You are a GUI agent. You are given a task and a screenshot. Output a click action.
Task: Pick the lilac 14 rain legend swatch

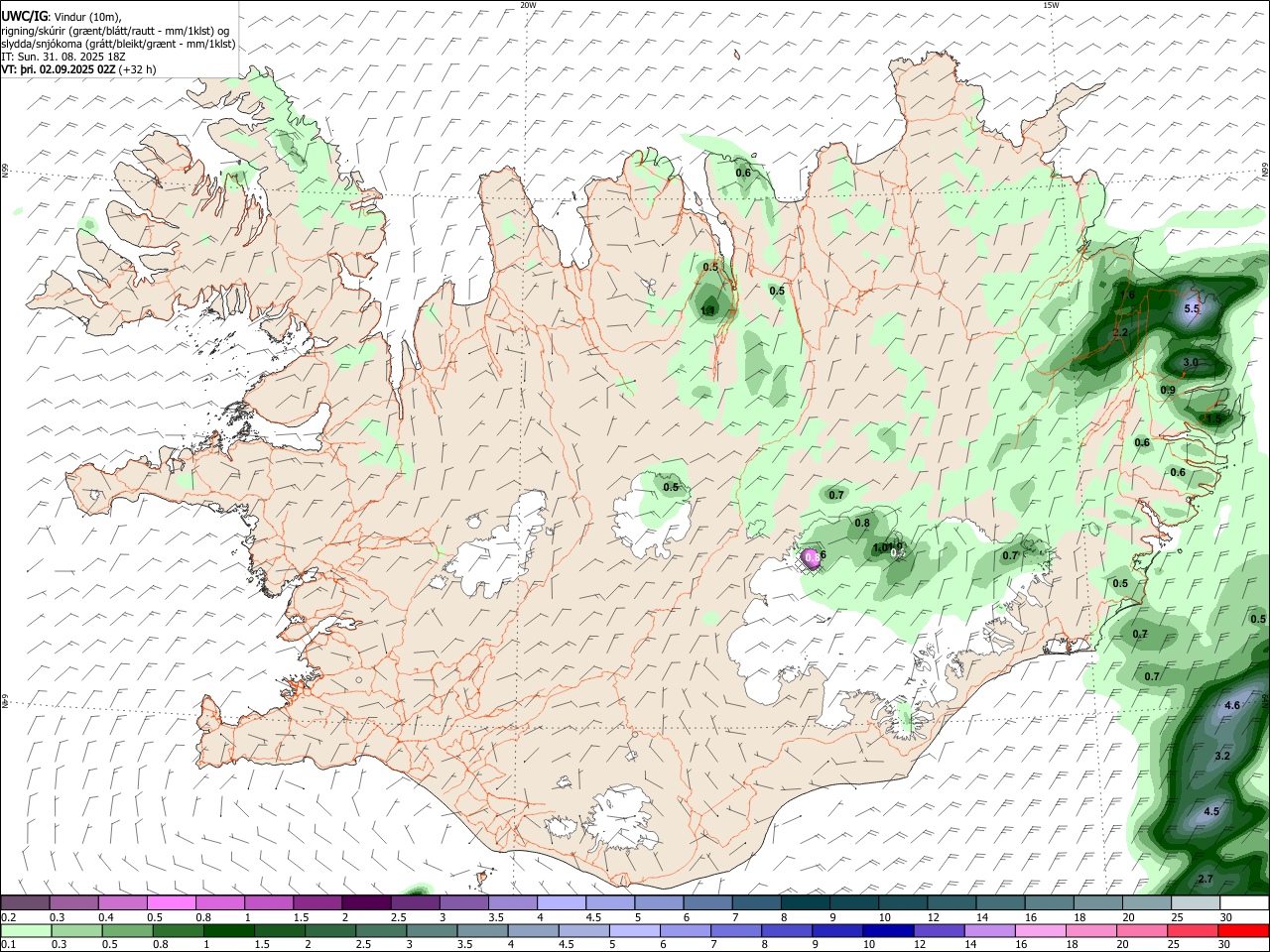[990, 930]
